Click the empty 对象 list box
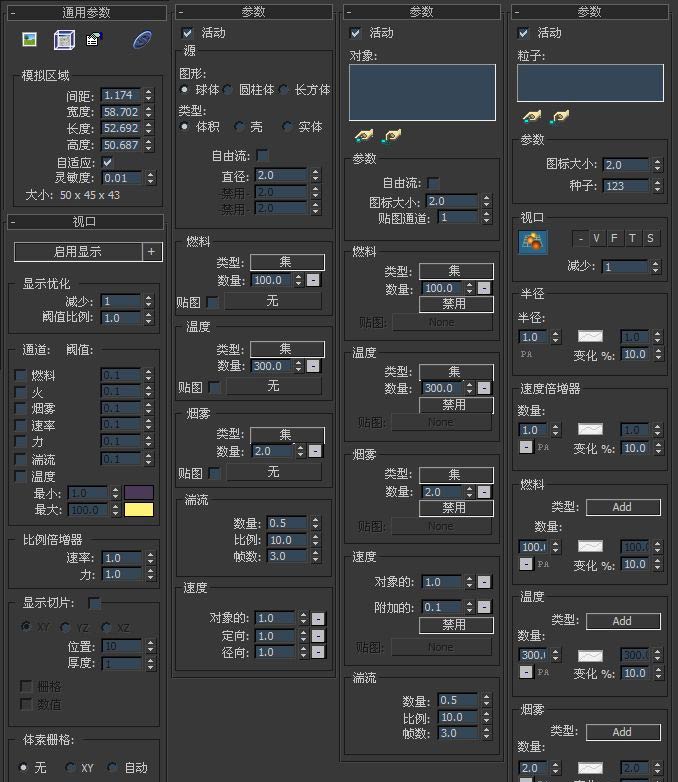Image resolution: width=678 pixels, height=782 pixels. pyautogui.click(x=422, y=92)
